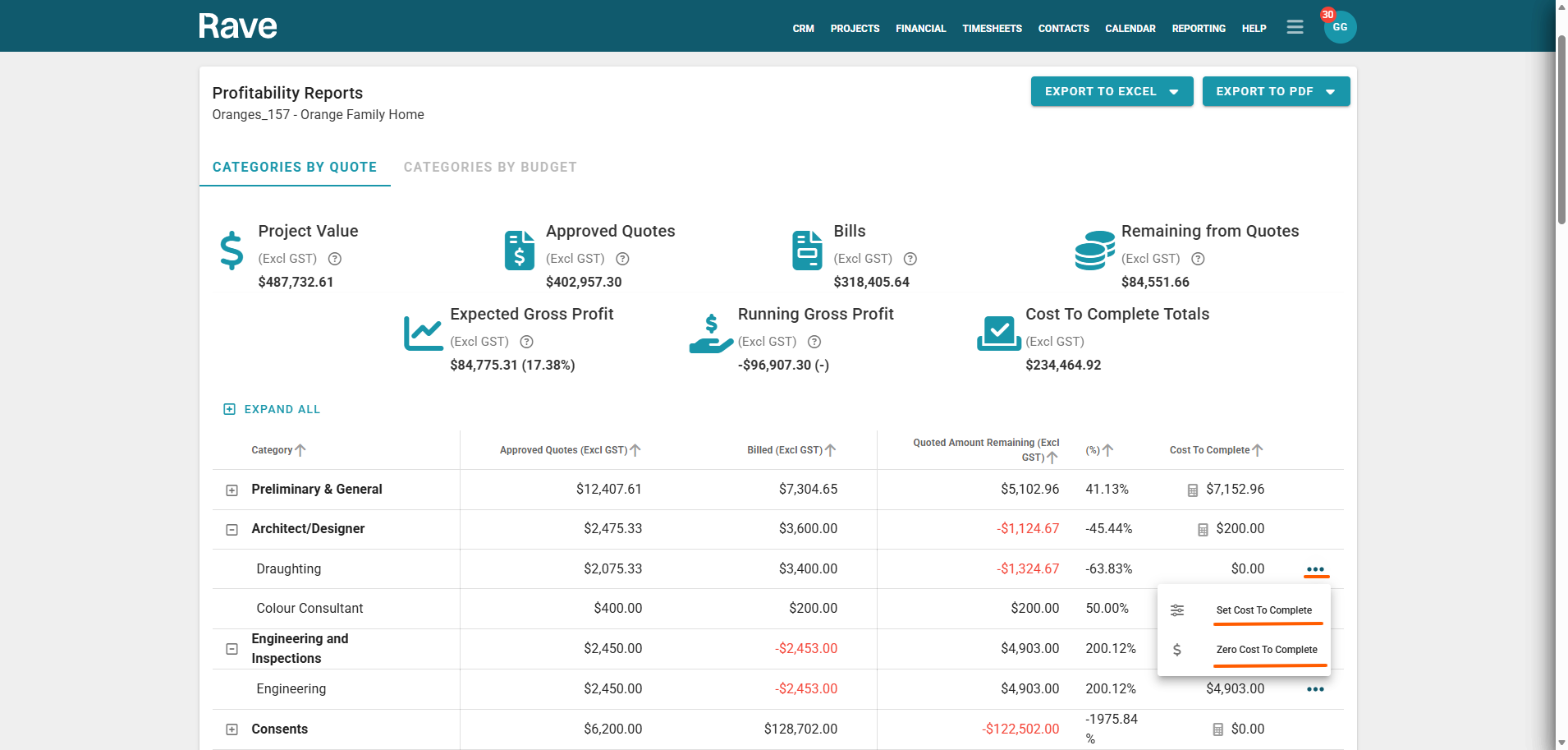Open three-dot menu for Engineering row
Viewport: 1568px width, 750px height.
pyautogui.click(x=1314, y=689)
